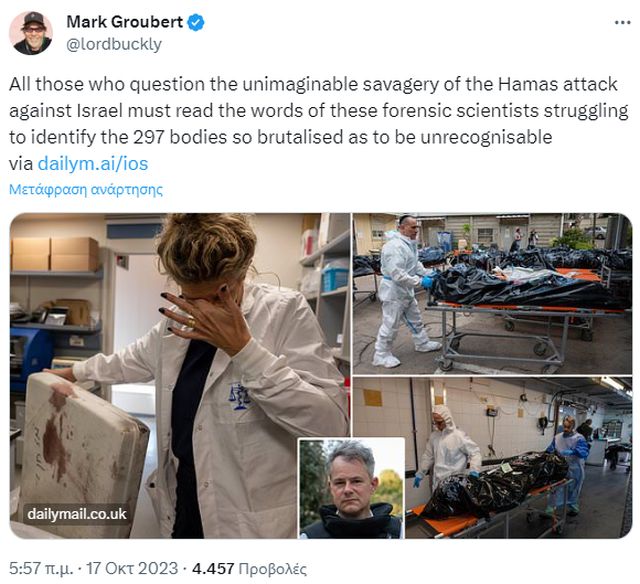Open the outdoor stretchers photo thumbnail
640x584 pixels.
coord(492,293)
